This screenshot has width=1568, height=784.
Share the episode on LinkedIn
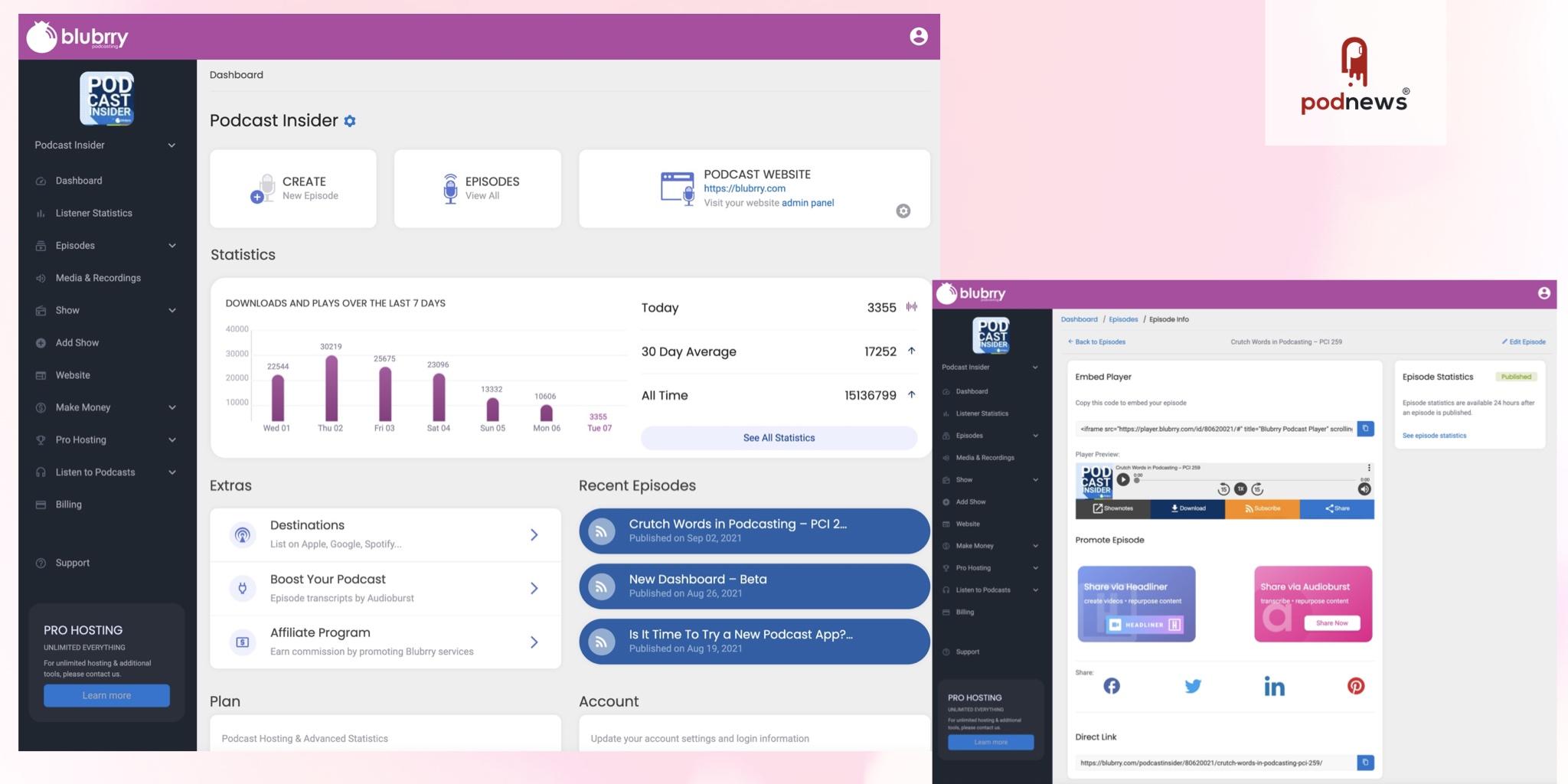tap(1275, 686)
